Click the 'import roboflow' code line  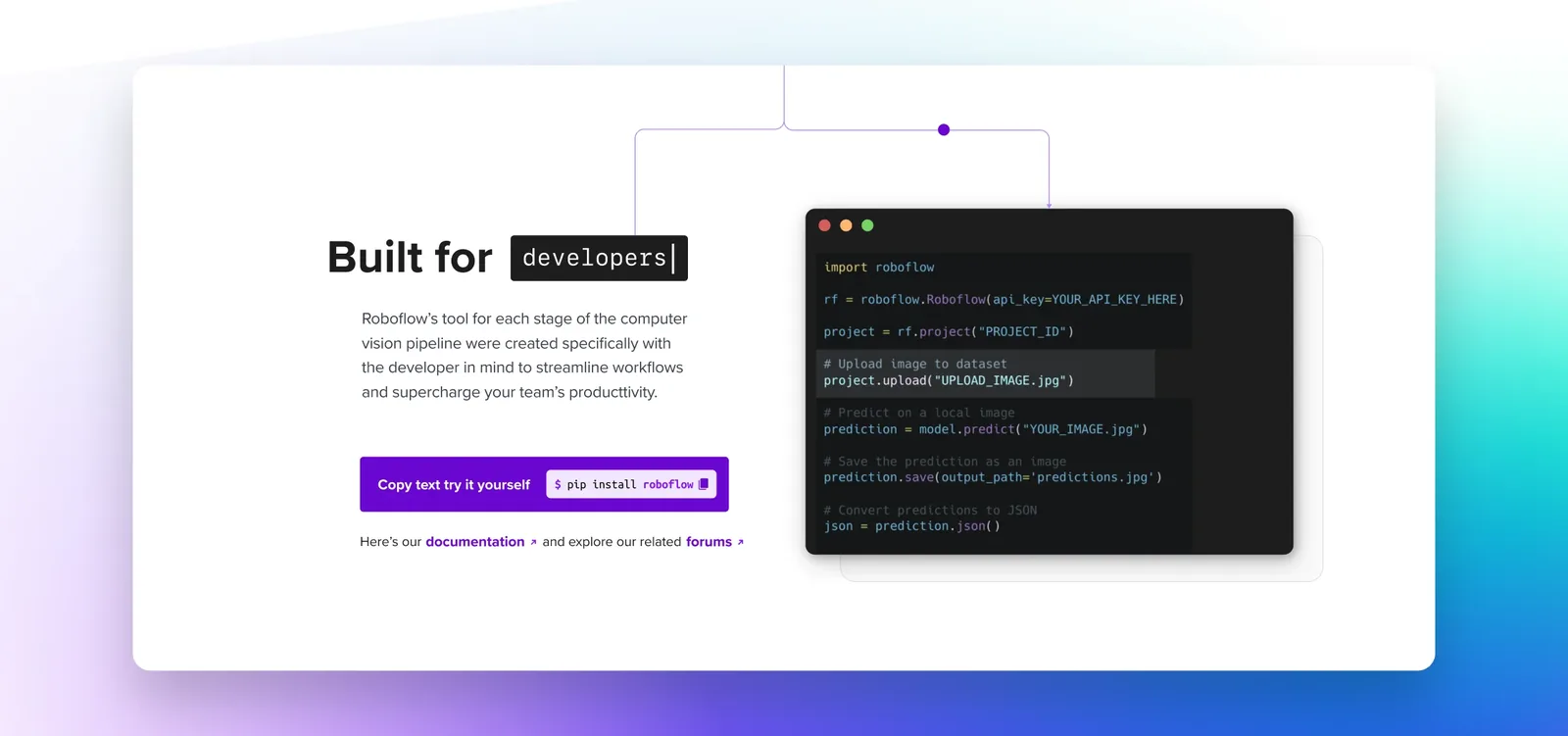pyautogui.click(x=879, y=268)
